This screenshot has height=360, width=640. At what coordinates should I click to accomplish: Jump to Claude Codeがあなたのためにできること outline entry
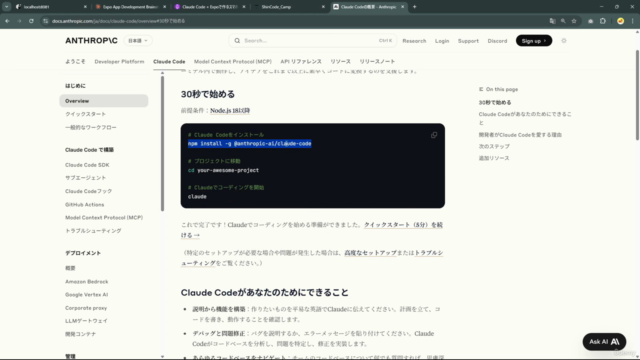tap(525, 118)
